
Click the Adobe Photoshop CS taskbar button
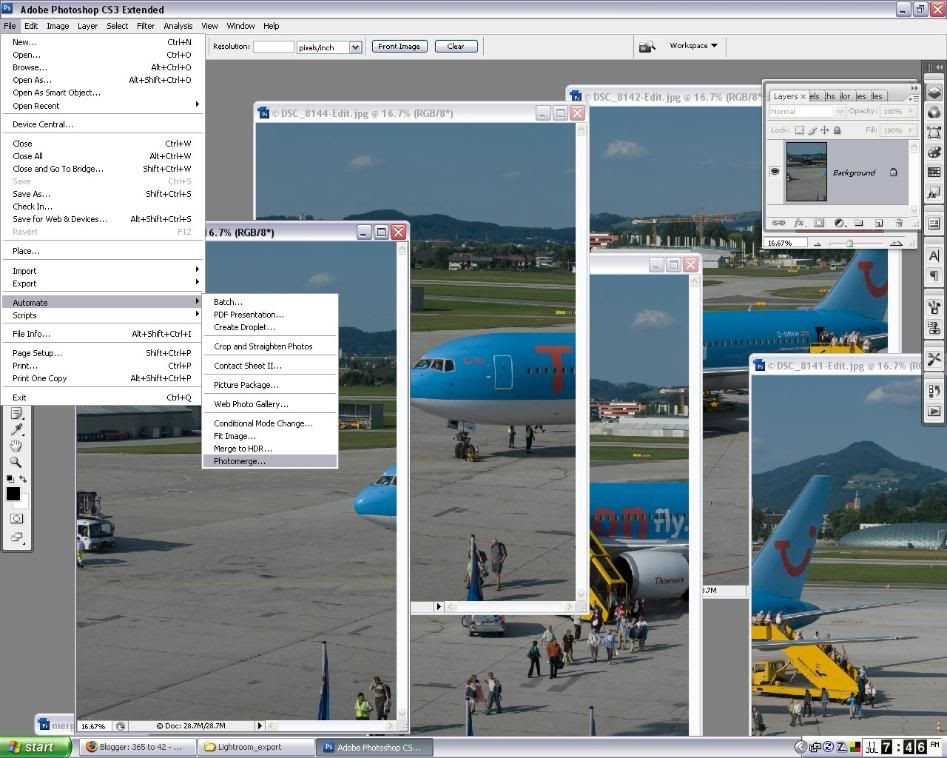[374, 747]
